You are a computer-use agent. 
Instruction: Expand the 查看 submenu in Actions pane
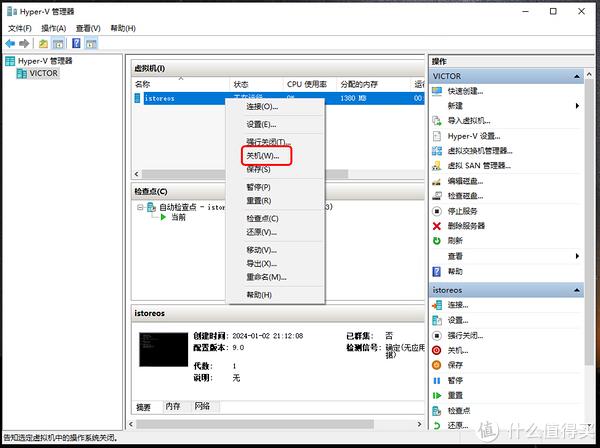pos(577,256)
